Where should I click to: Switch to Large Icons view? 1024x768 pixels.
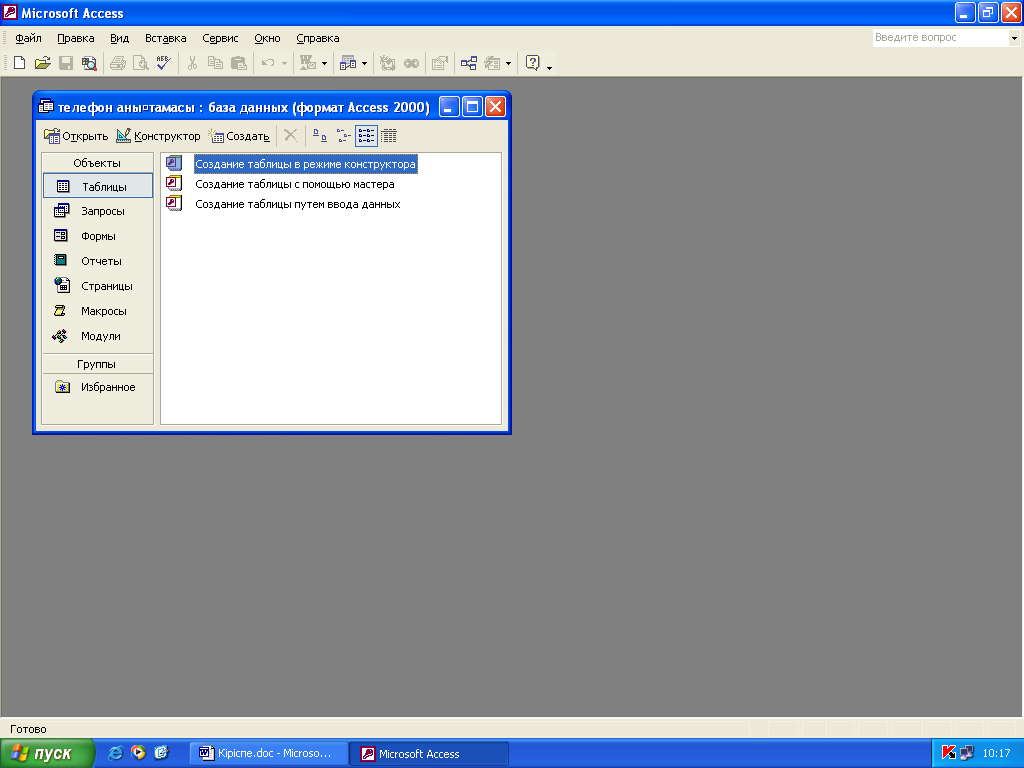tap(319, 136)
